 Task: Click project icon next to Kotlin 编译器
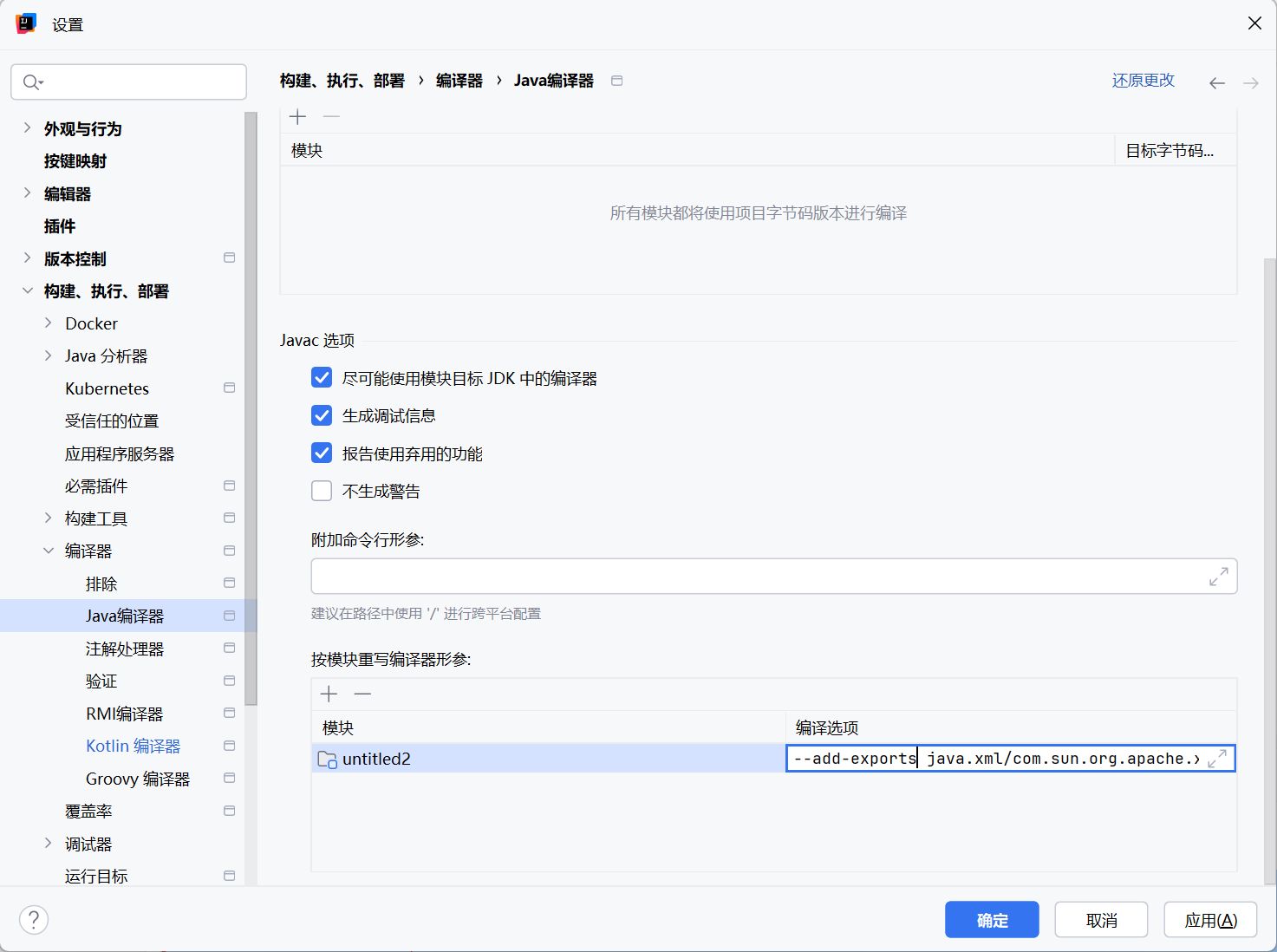(x=230, y=746)
